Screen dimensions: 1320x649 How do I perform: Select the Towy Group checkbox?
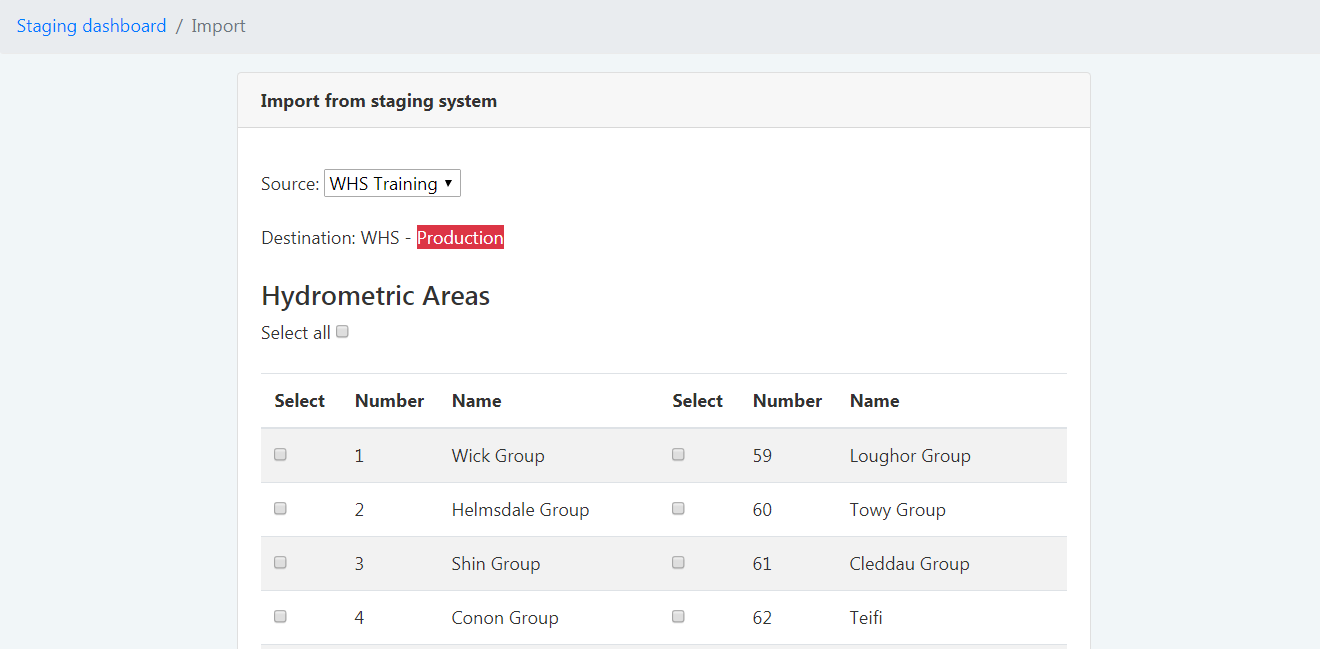pos(678,508)
